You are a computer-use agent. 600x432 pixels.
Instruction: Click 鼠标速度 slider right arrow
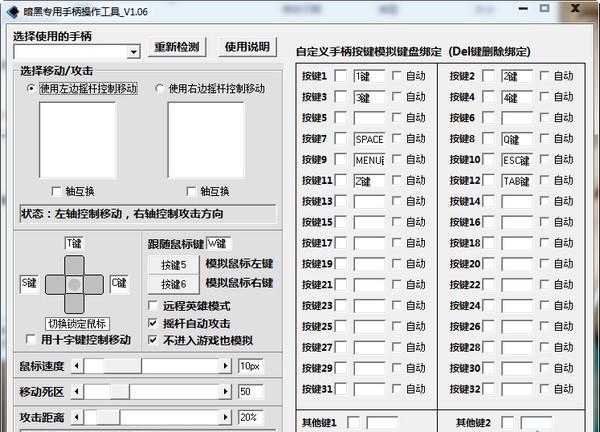pos(225,366)
